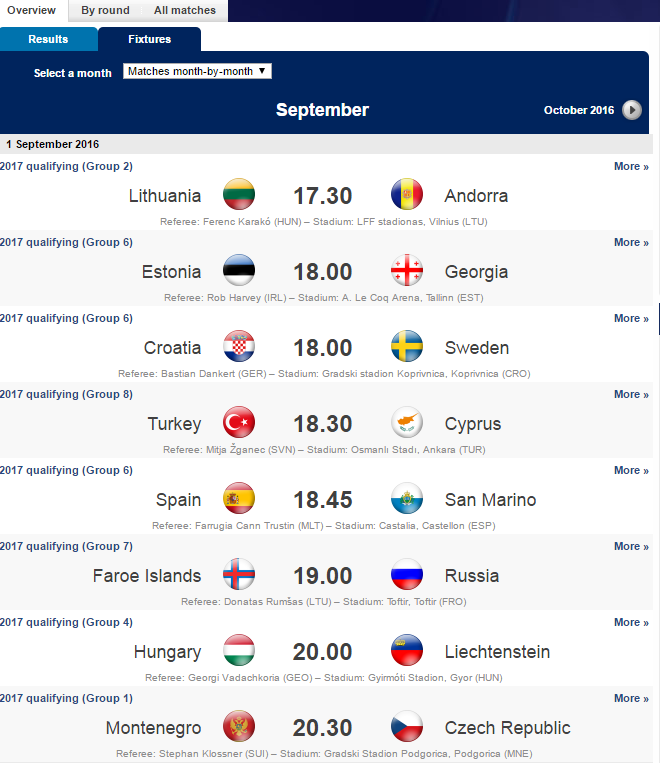Click the Turkey flag icon
This screenshot has height=763, width=660.
[239, 423]
